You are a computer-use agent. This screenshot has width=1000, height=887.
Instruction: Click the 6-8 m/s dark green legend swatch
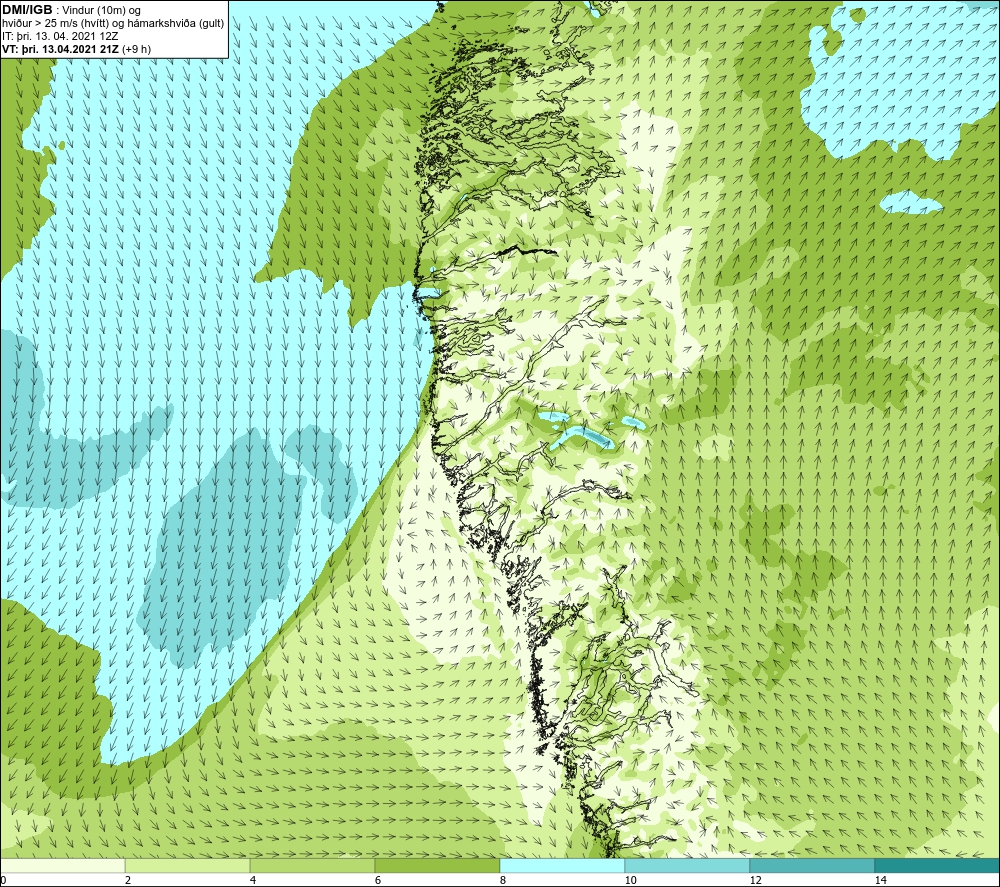click(x=438, y=865)
